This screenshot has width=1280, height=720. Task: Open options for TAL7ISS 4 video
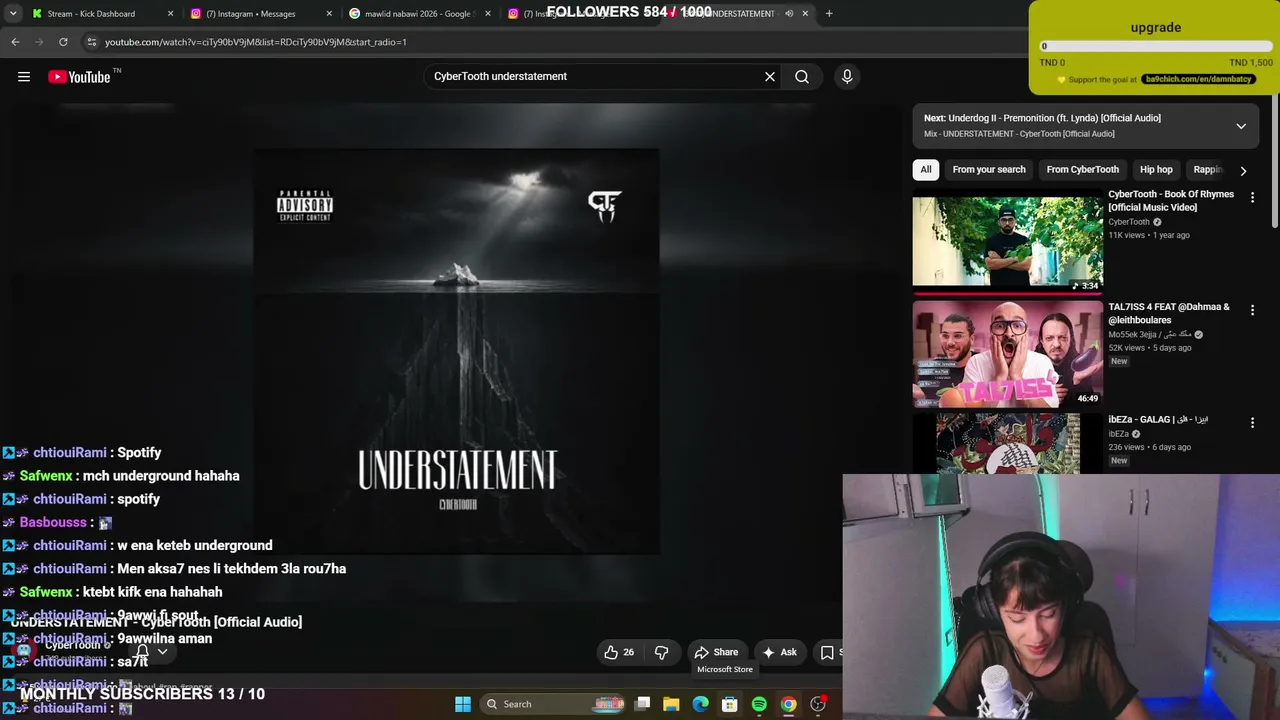pos(1252,311)
